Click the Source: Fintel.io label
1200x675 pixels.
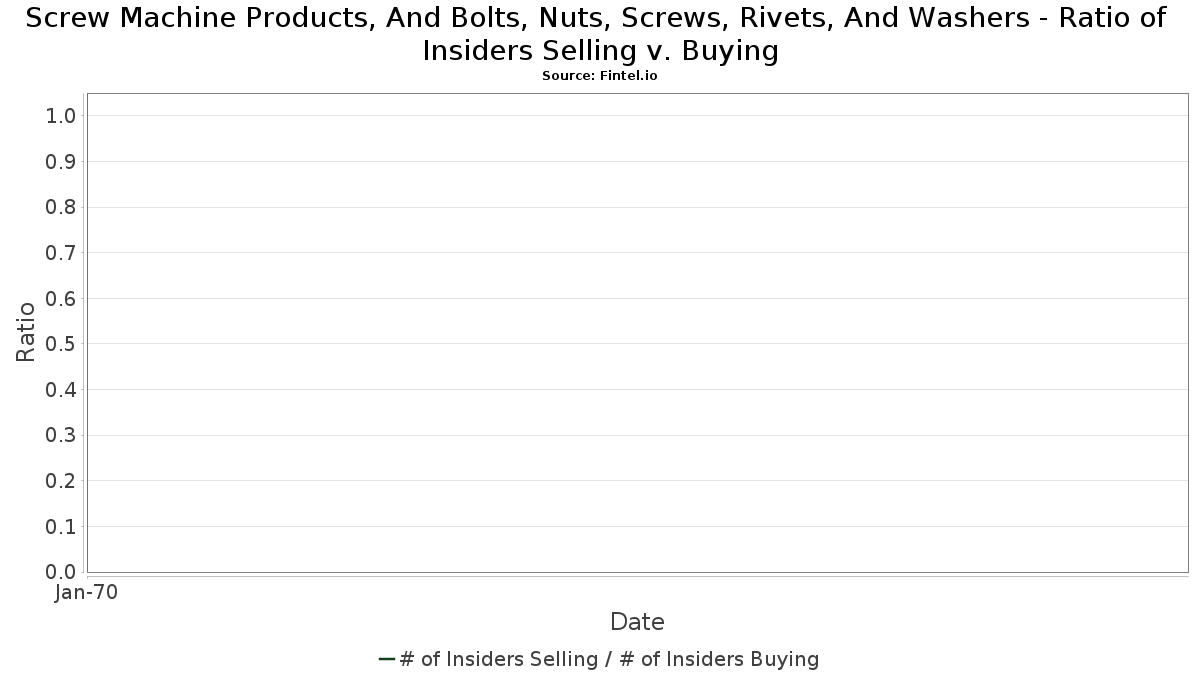pos(600,76)
